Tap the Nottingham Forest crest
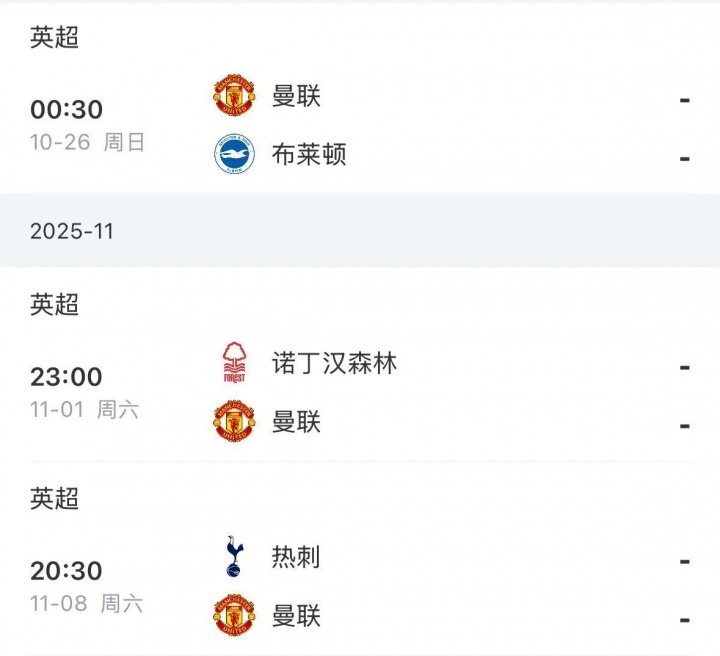Viewport: 720px width, 656px height. [x=235, y=364]
